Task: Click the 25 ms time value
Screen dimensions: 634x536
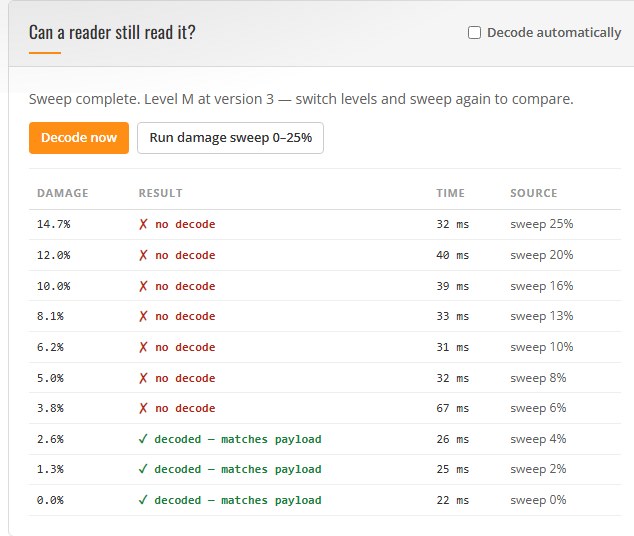Action: tap(453, 469)
